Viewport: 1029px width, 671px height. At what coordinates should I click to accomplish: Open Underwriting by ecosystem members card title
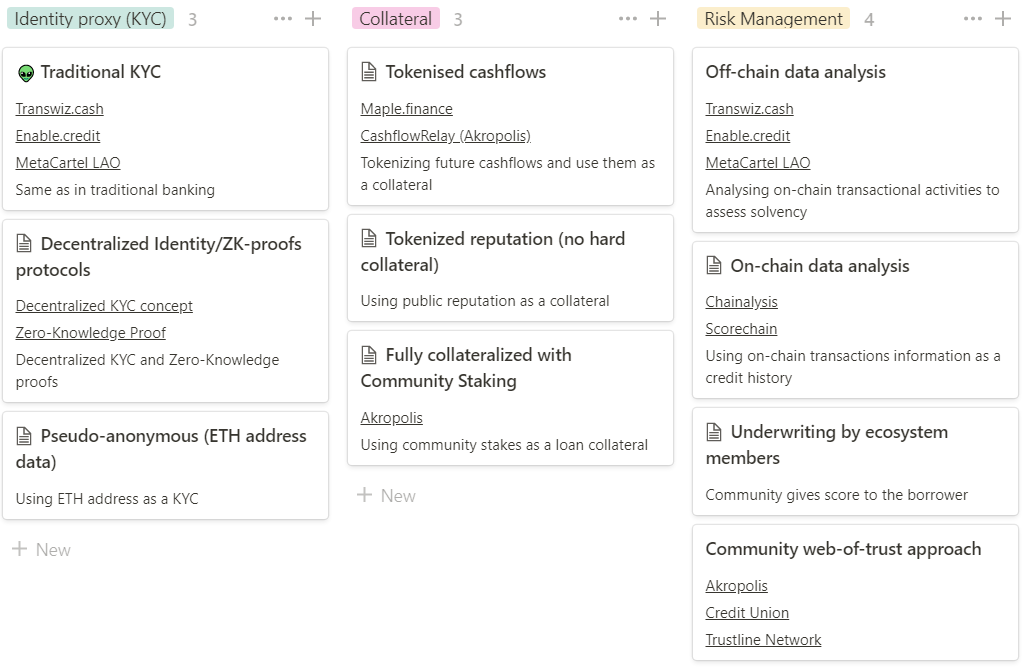(827, 444)
